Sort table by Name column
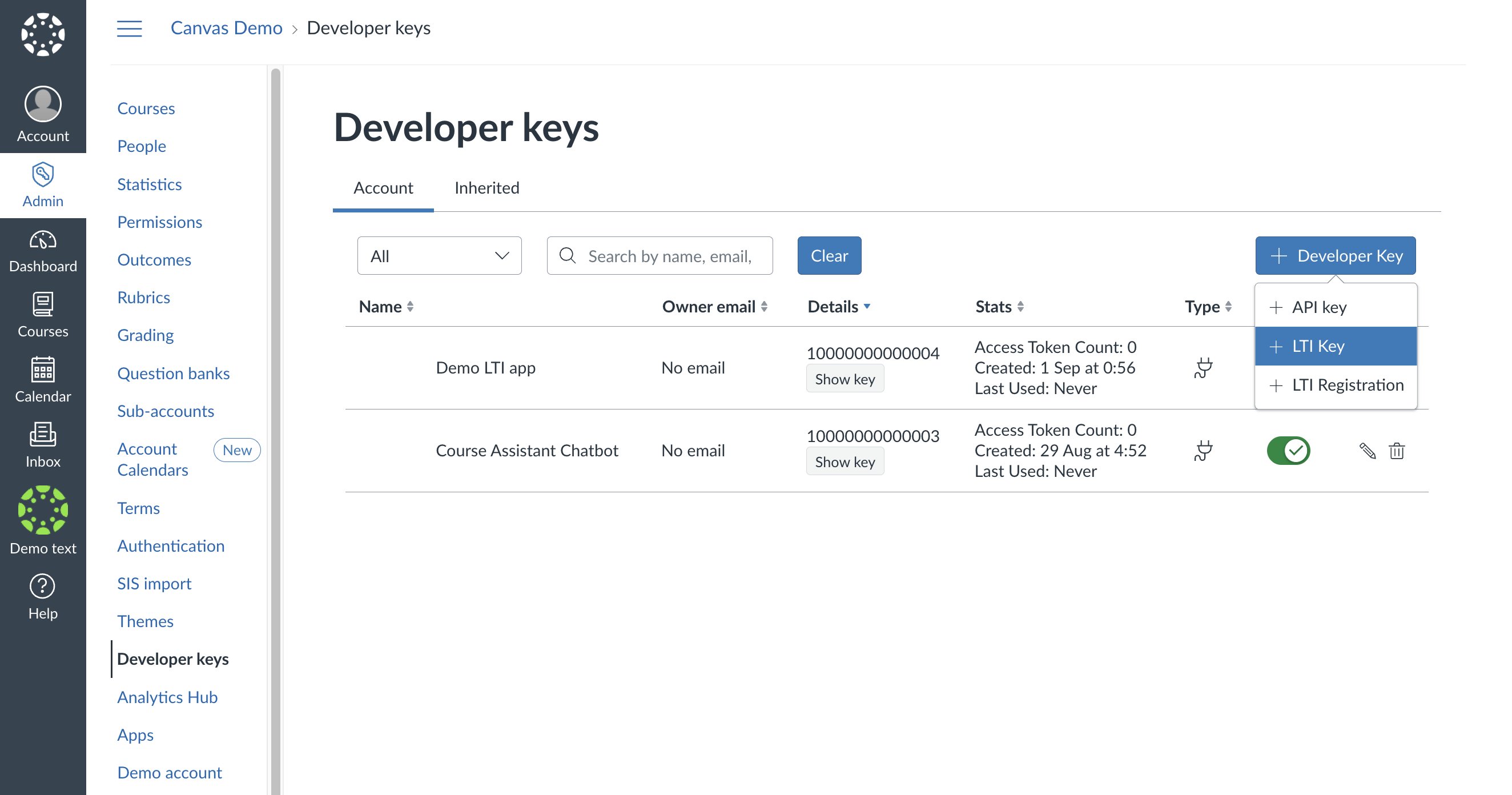The image size is (1512, 795). [386, 307]
